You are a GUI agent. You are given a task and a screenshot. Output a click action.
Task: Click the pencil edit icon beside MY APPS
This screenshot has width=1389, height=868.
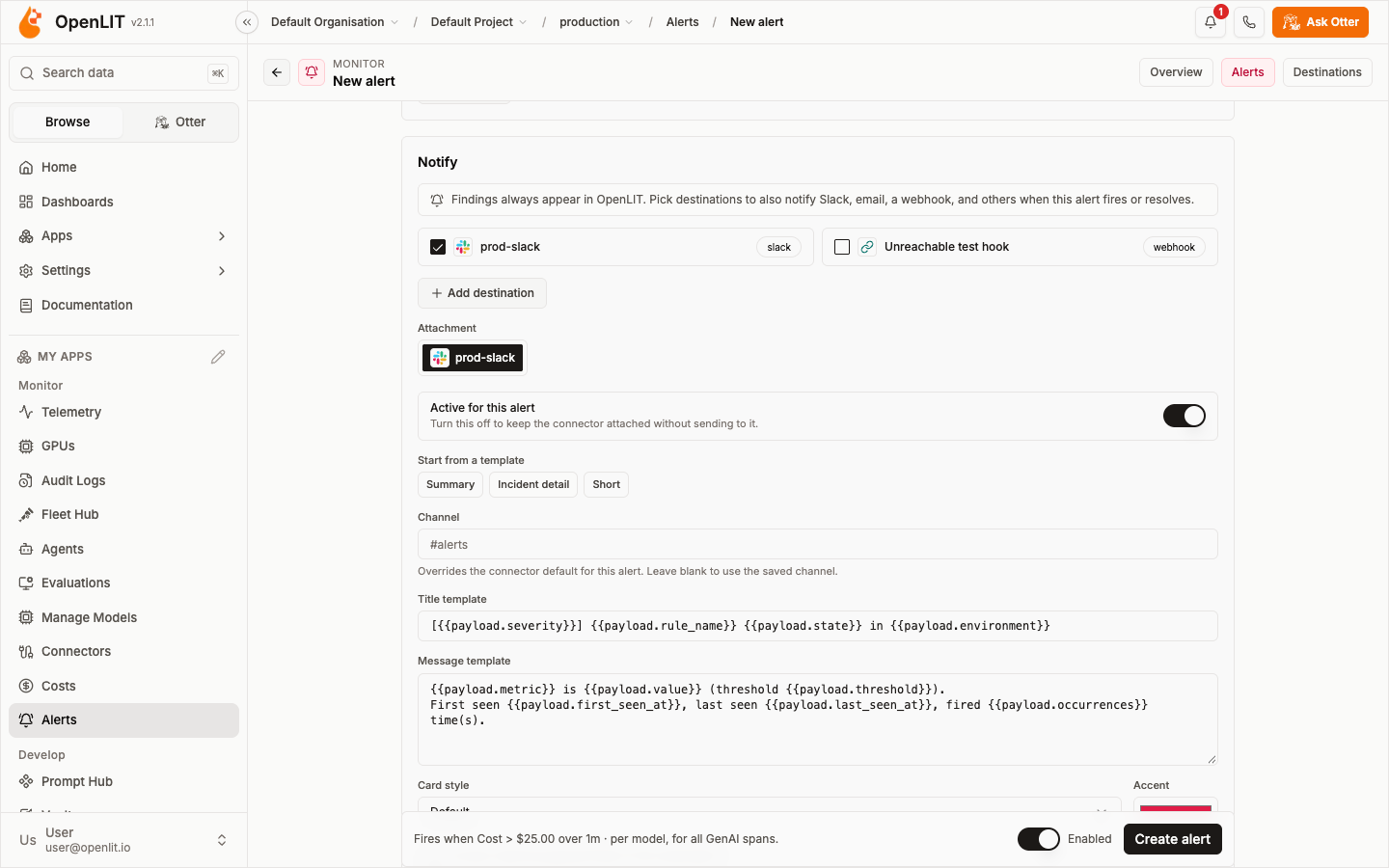218,357
